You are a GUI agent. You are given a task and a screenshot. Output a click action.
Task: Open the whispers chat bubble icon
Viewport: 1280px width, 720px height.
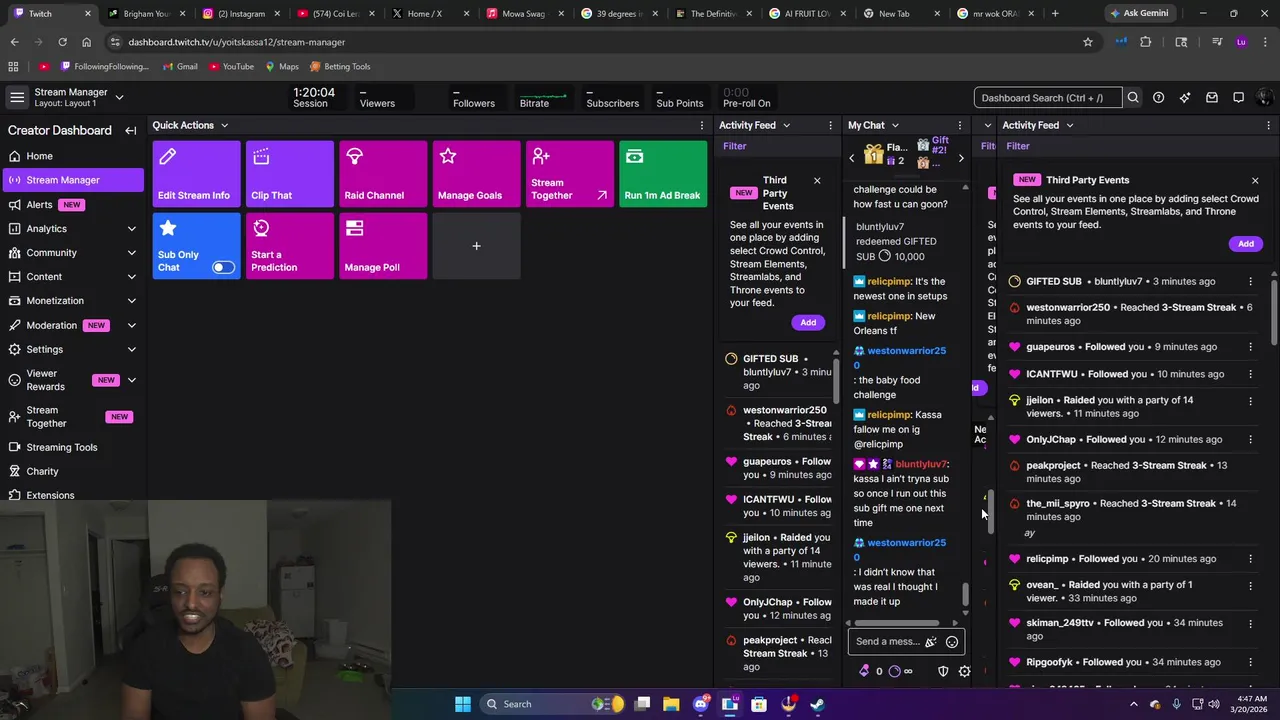coord(1238,98)
